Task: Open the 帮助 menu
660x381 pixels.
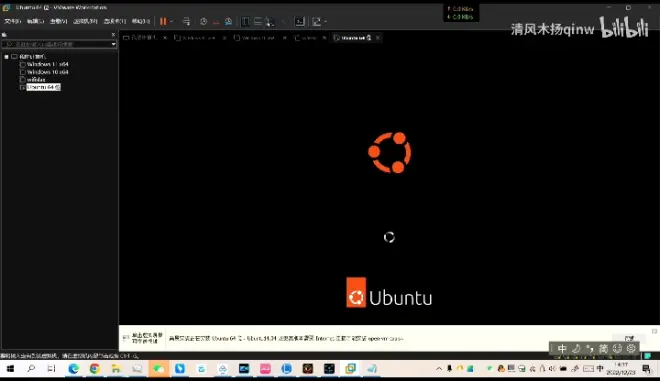Action: coord(141,21)
